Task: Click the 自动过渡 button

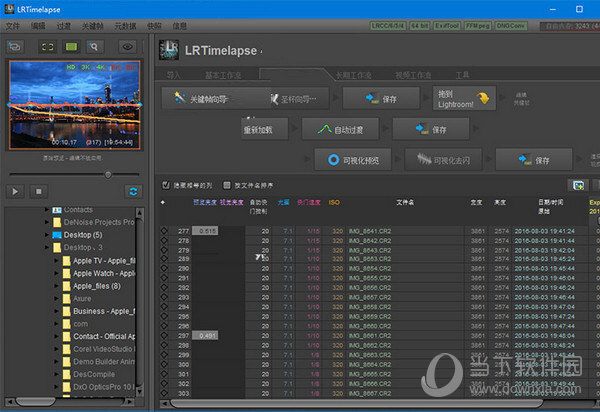Action: (340, 130)
